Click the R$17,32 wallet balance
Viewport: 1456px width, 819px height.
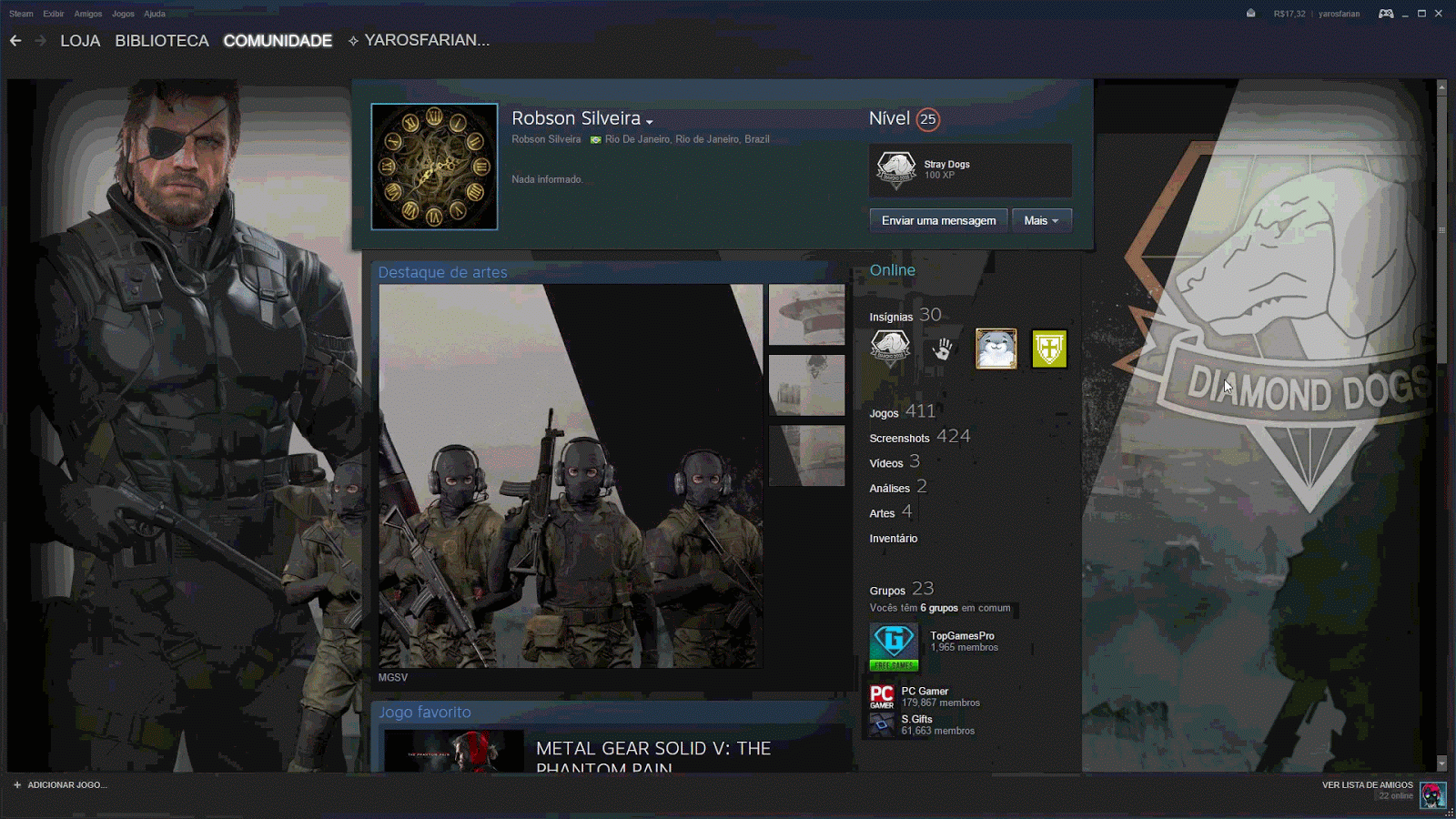tap(1289, 14)
